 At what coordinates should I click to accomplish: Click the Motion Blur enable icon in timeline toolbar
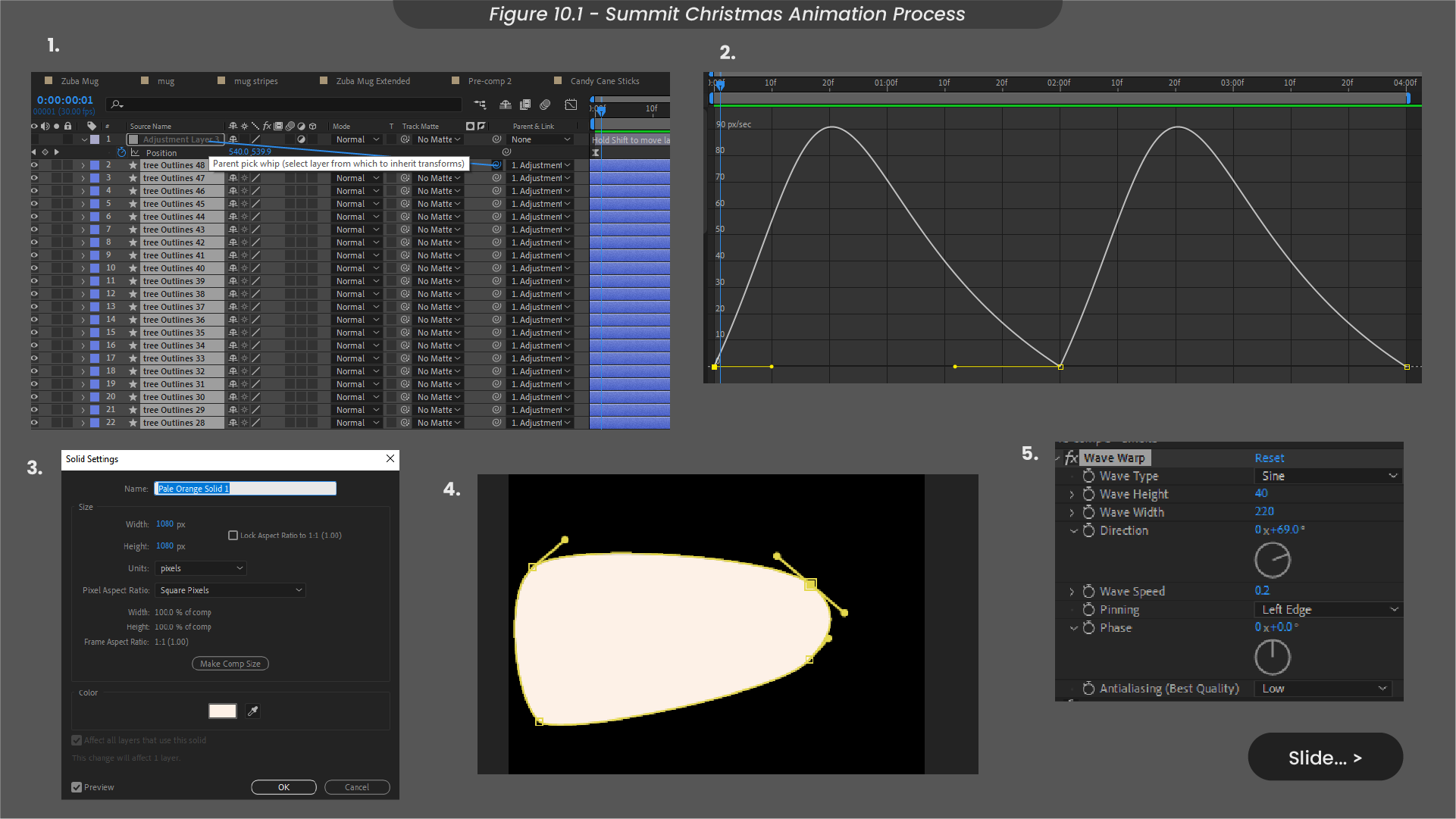pos(545,105)
